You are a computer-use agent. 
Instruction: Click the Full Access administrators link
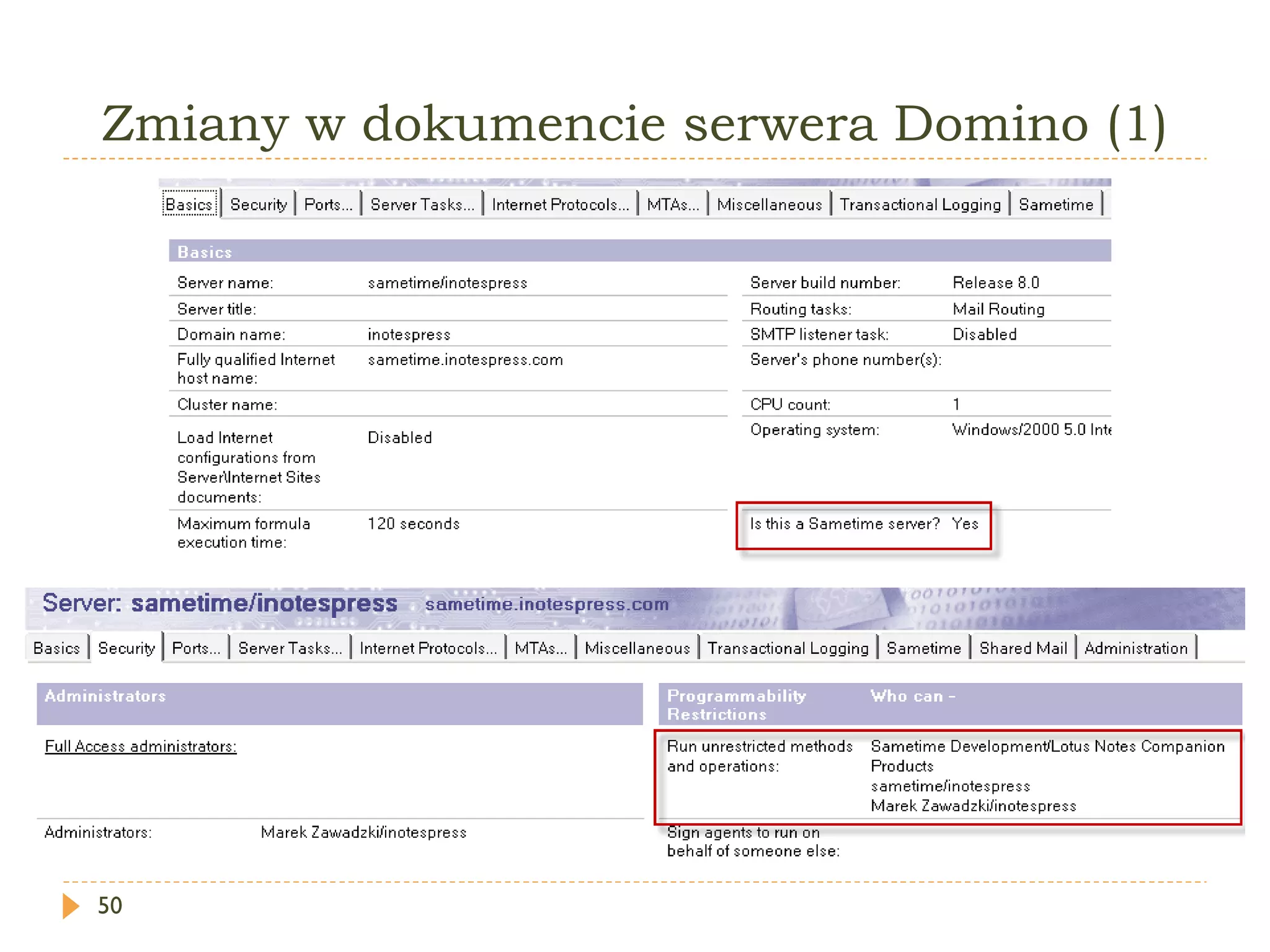141,746
